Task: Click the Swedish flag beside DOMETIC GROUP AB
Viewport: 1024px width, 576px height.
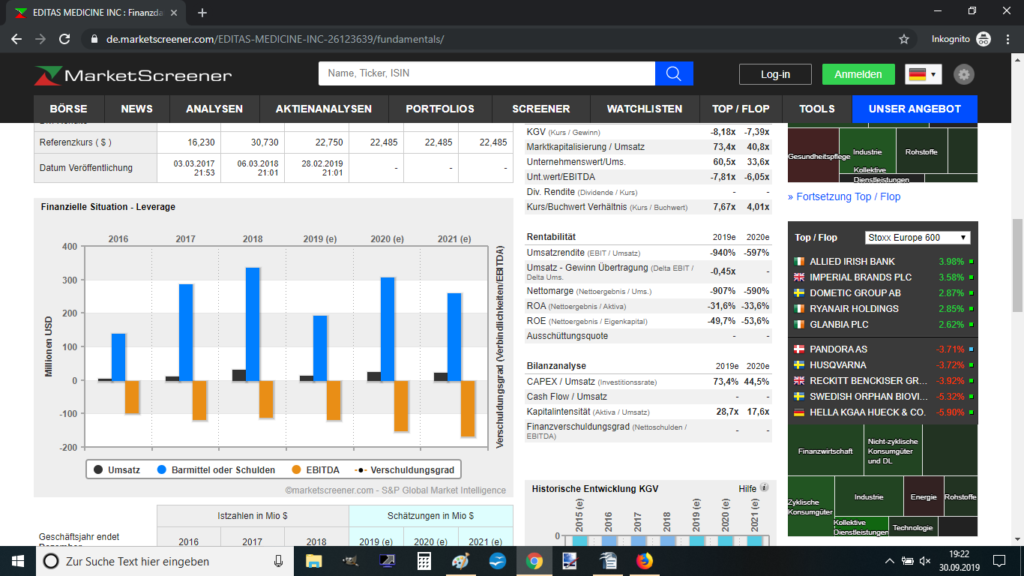Action: point(799,293)
